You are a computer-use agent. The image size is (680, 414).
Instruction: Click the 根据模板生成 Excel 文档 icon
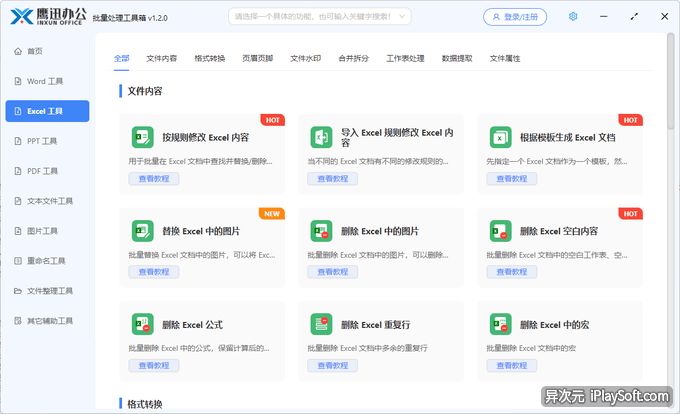point(500,137)
